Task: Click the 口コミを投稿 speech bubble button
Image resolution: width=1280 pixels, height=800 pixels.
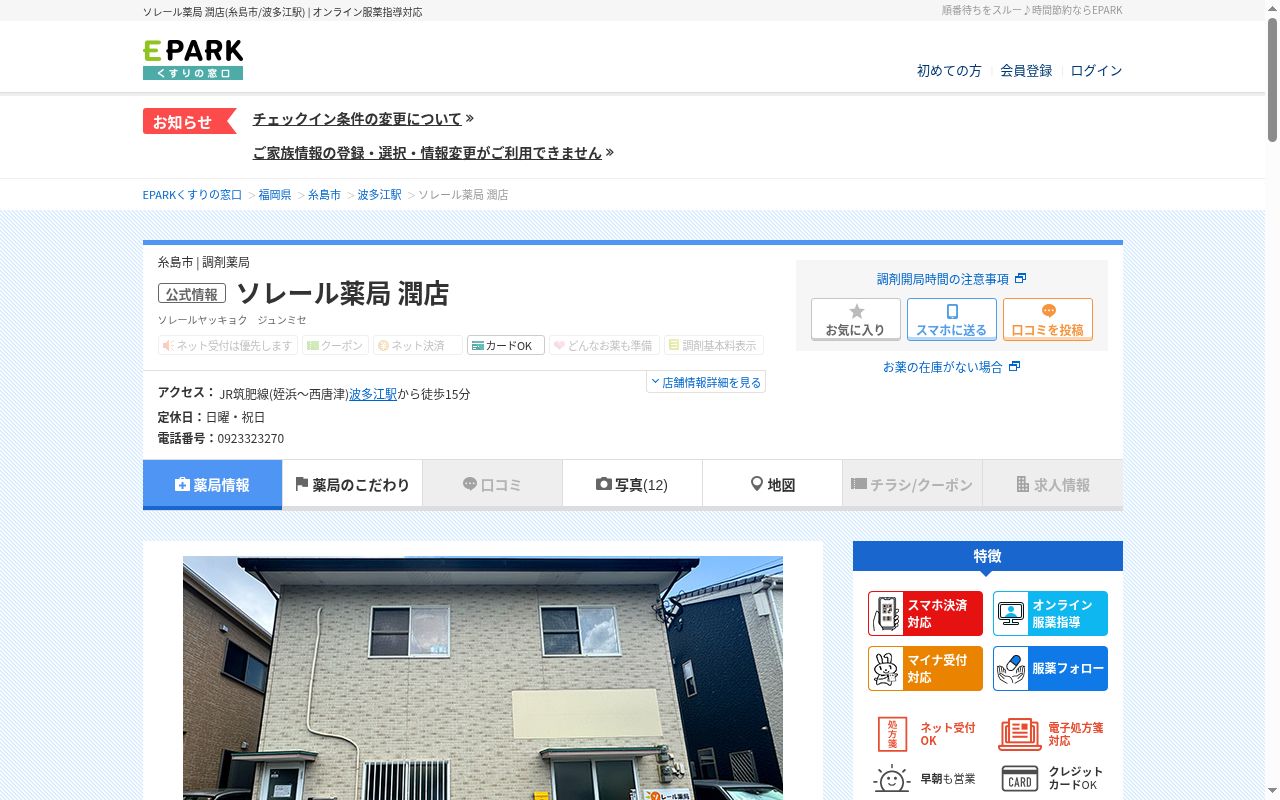Action: (1048, 320)
